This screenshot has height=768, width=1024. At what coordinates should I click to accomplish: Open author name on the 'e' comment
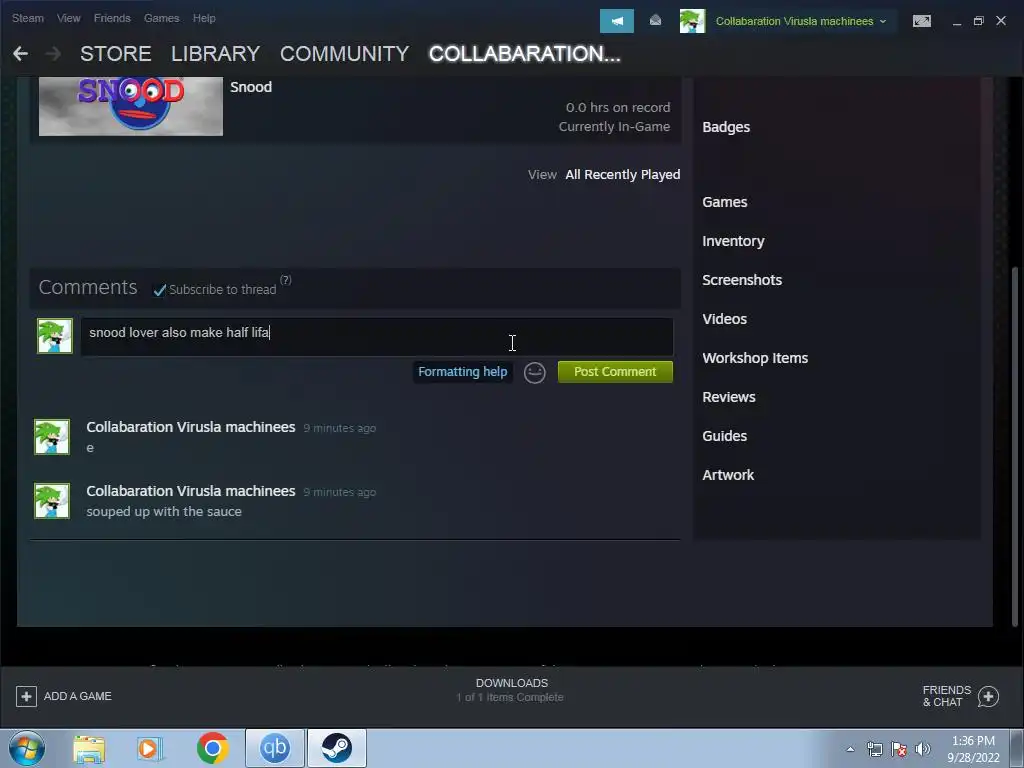[191, 427]
